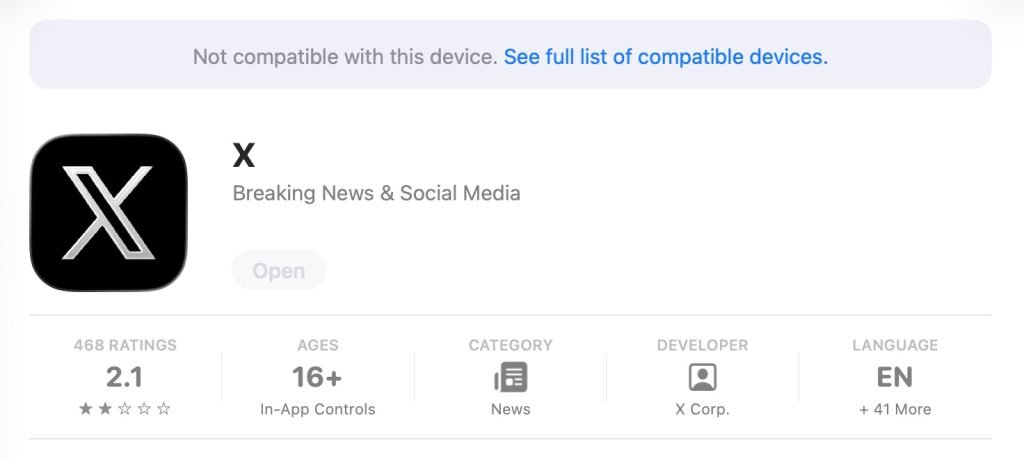1024x459 pixels.
Task: Open the full list of compatible devices
Action: 665,57
